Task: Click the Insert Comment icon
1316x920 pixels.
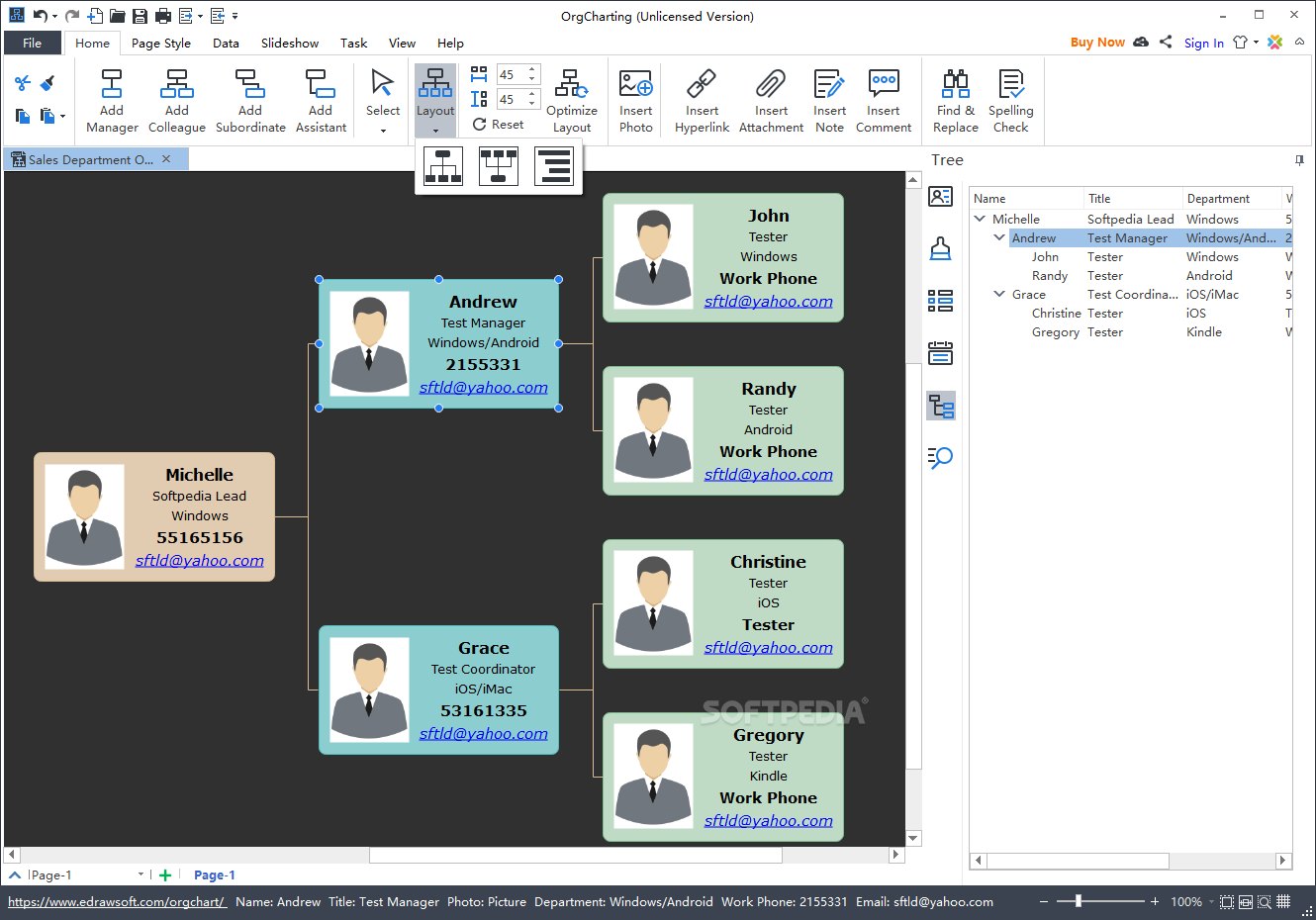Action: [x=884, y=84]
